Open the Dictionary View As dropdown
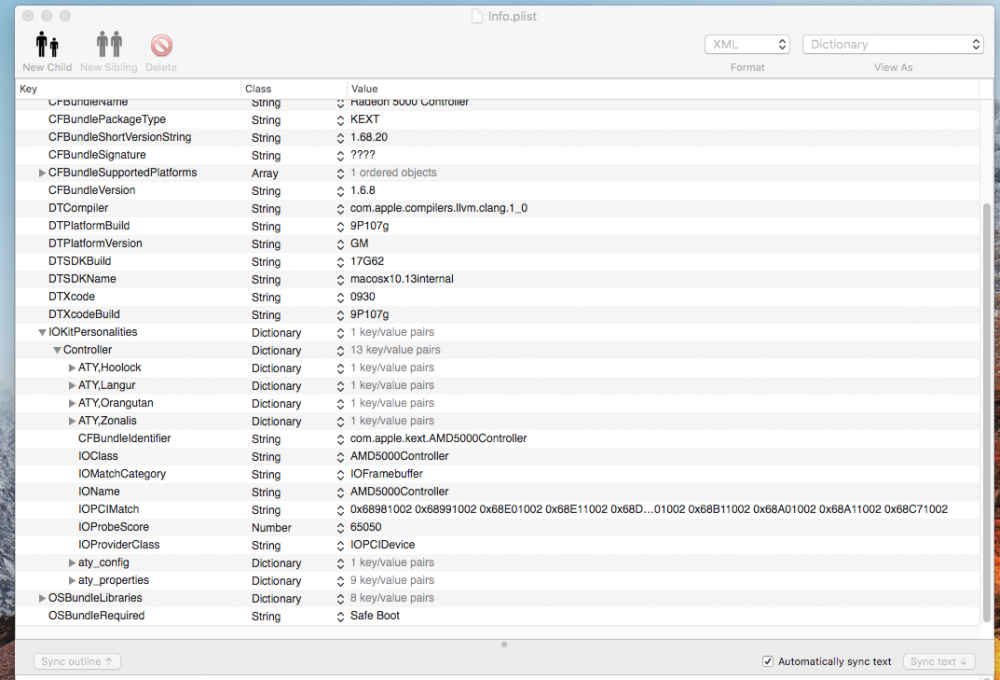This screenshot has height=680, width=1000. click(893, 44)
